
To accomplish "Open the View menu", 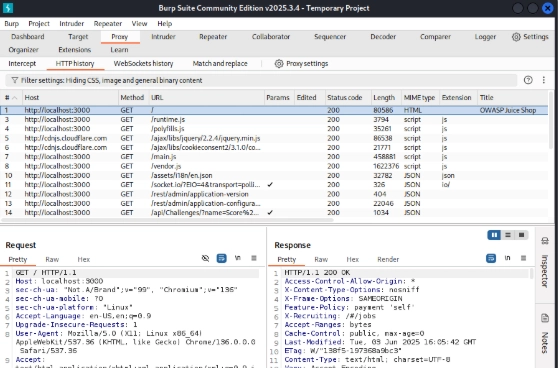I will (139, 24).
